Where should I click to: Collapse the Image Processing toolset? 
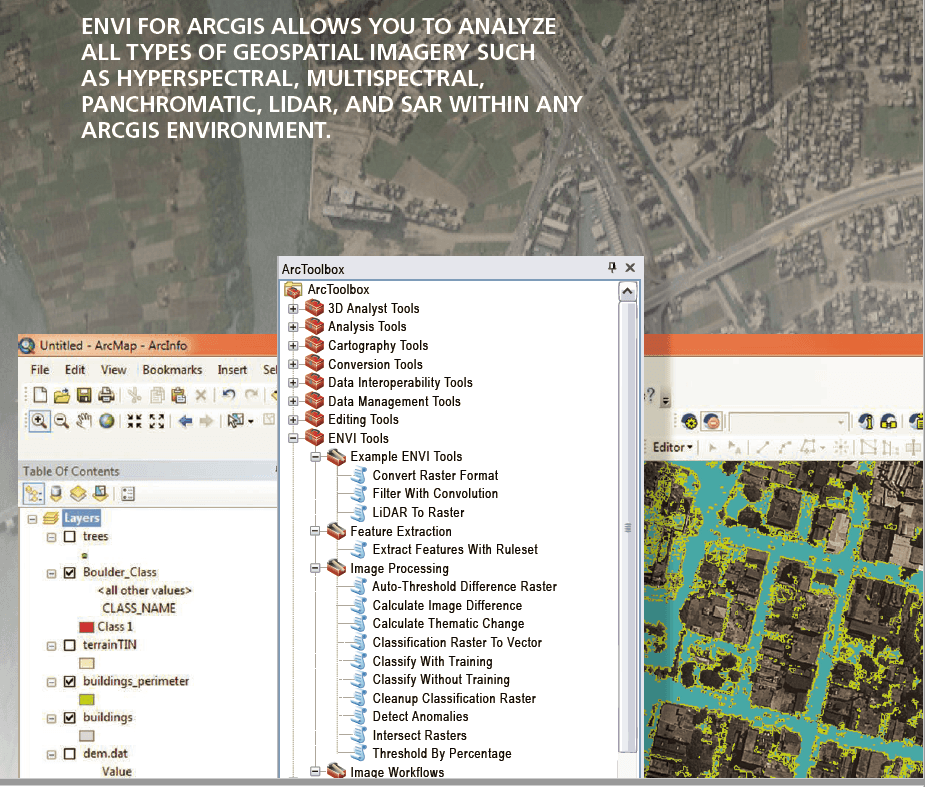(316, 568)
